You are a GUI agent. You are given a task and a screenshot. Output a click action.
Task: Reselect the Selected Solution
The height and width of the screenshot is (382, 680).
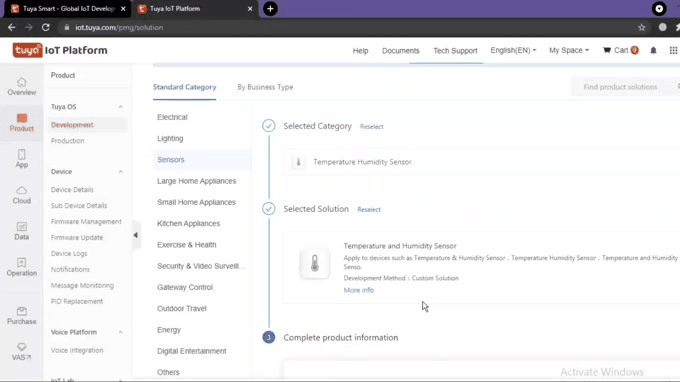pyautogui.click(x=369, y=209)
